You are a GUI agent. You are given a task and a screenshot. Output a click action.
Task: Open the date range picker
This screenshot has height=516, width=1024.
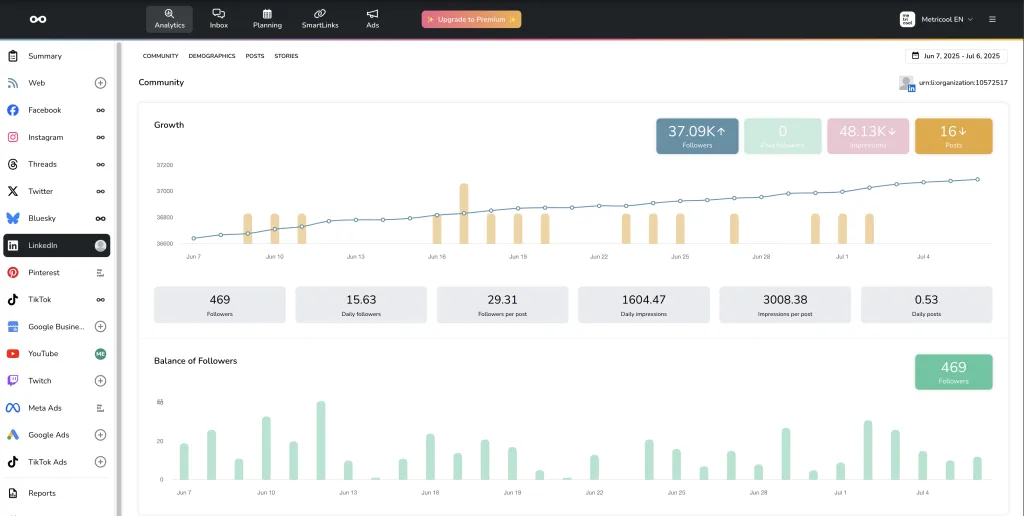[956, 56]
